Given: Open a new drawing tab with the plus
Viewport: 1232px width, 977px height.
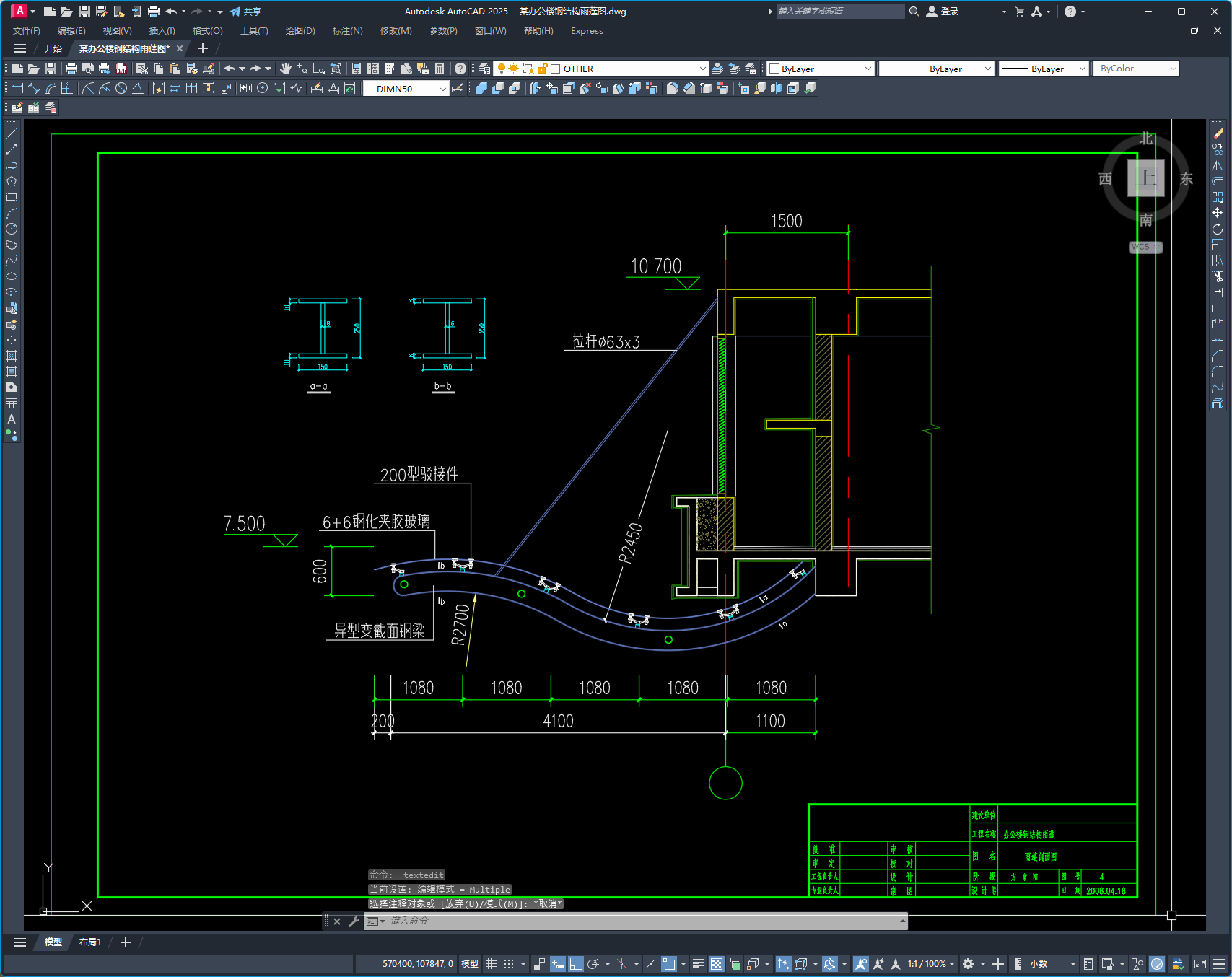Looking at the screenshot, I should click(x=203, y=48).
